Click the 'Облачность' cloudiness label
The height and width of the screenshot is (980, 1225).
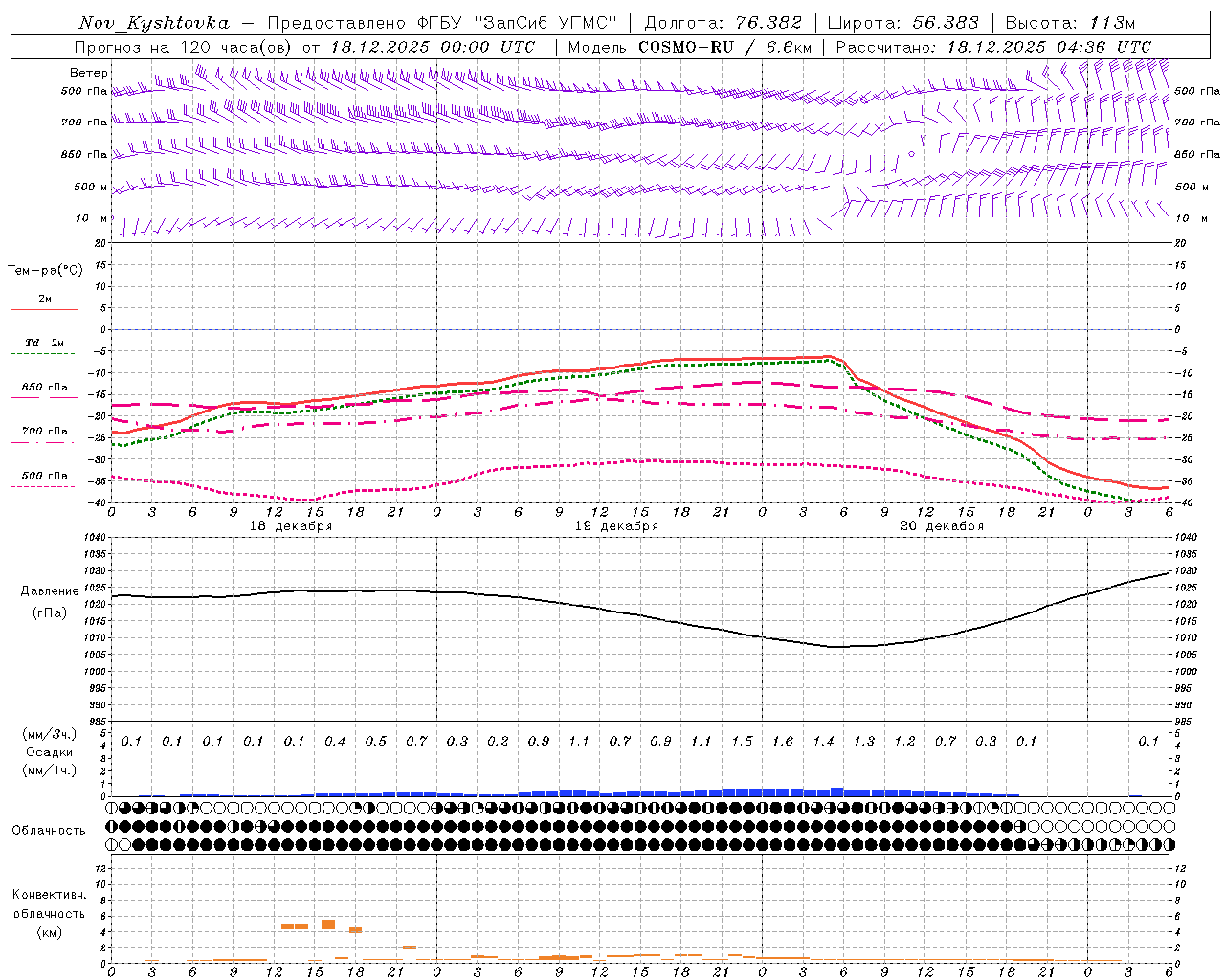coord(49,831)
